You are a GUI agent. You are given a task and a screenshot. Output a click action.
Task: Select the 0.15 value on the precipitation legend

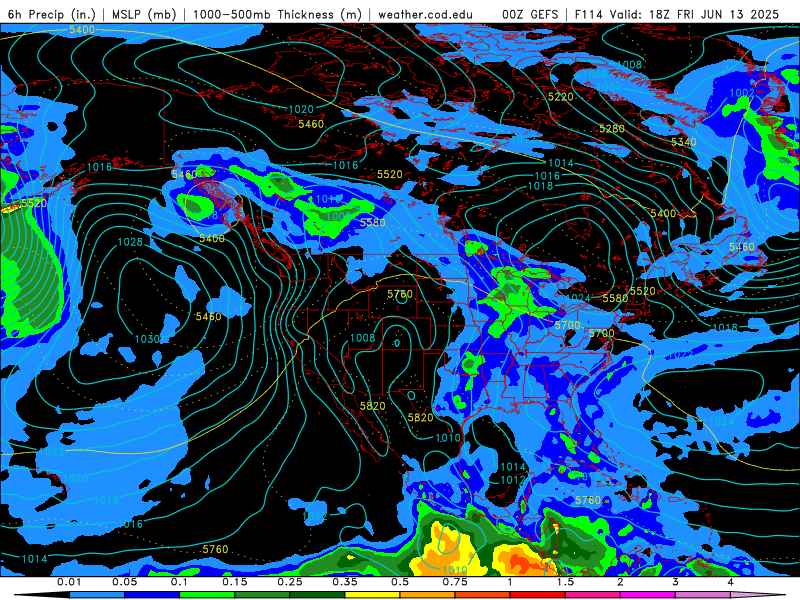tap(234, 582)
